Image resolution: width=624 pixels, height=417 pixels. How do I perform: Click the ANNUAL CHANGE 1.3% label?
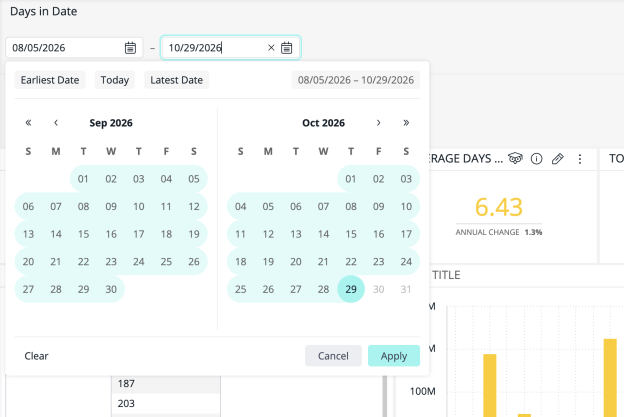pos(499,232)
